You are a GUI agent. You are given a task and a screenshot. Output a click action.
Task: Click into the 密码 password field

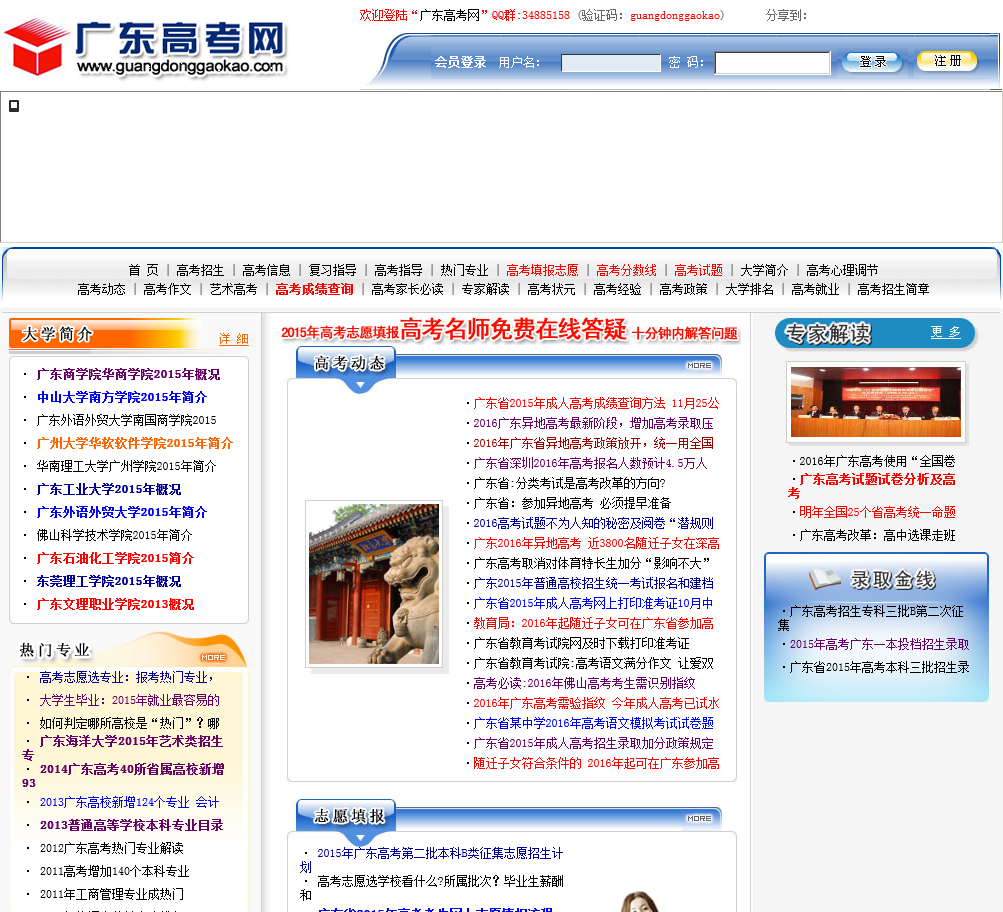pos(772,63)
